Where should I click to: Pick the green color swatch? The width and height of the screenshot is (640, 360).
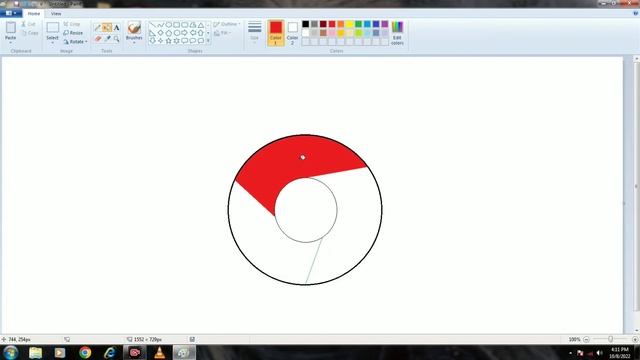coord(358,24)
